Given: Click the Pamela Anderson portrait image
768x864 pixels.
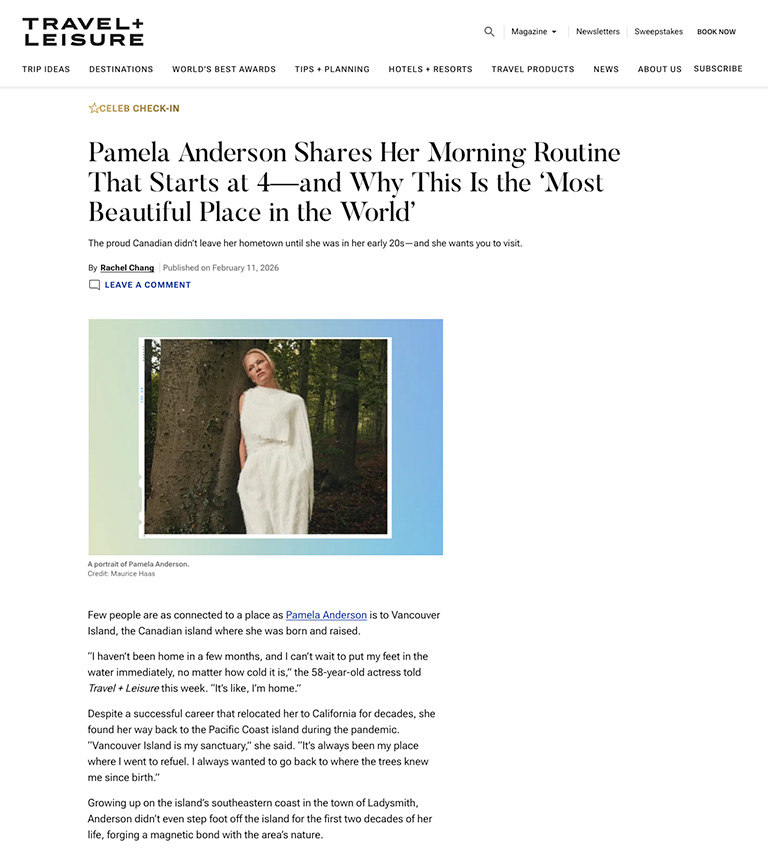Looking at the screenshot, I should [x=266, y=437].
